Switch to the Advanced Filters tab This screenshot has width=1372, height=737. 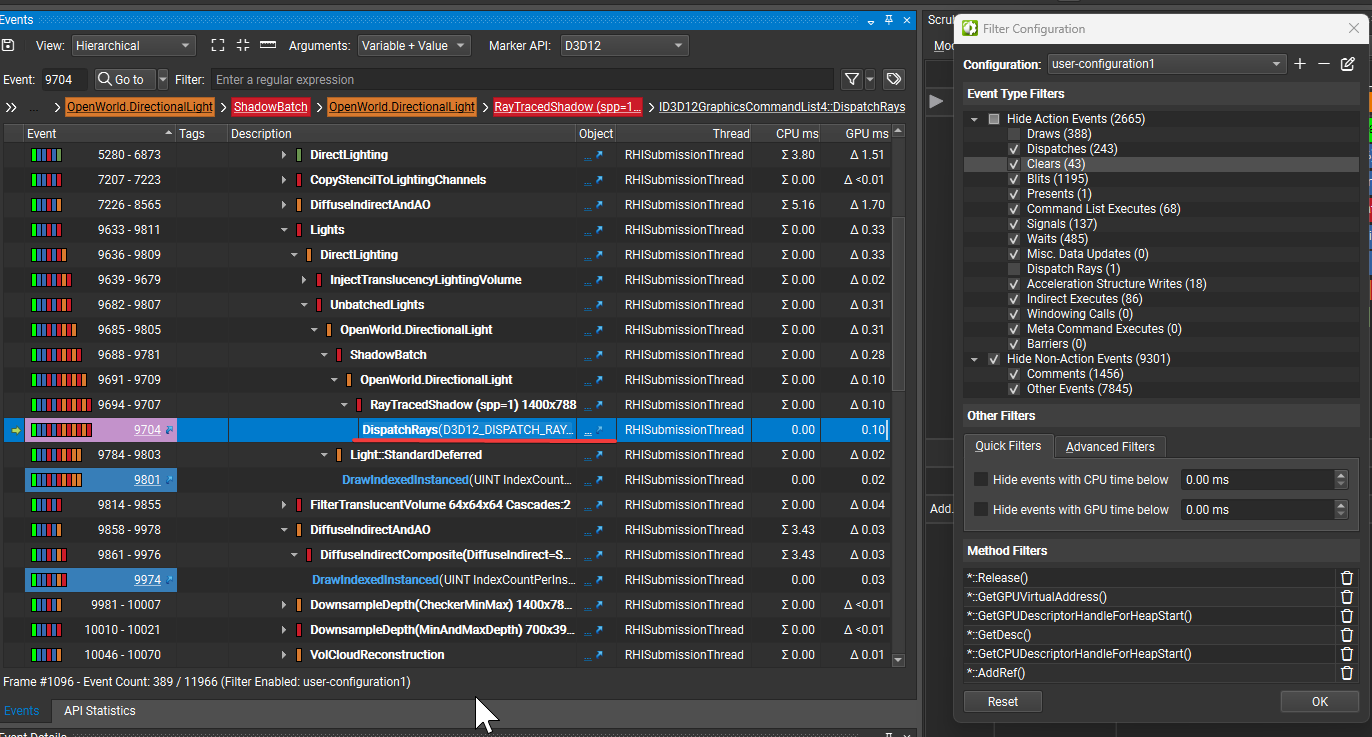pyautogui.click(x=1110, y=447)
